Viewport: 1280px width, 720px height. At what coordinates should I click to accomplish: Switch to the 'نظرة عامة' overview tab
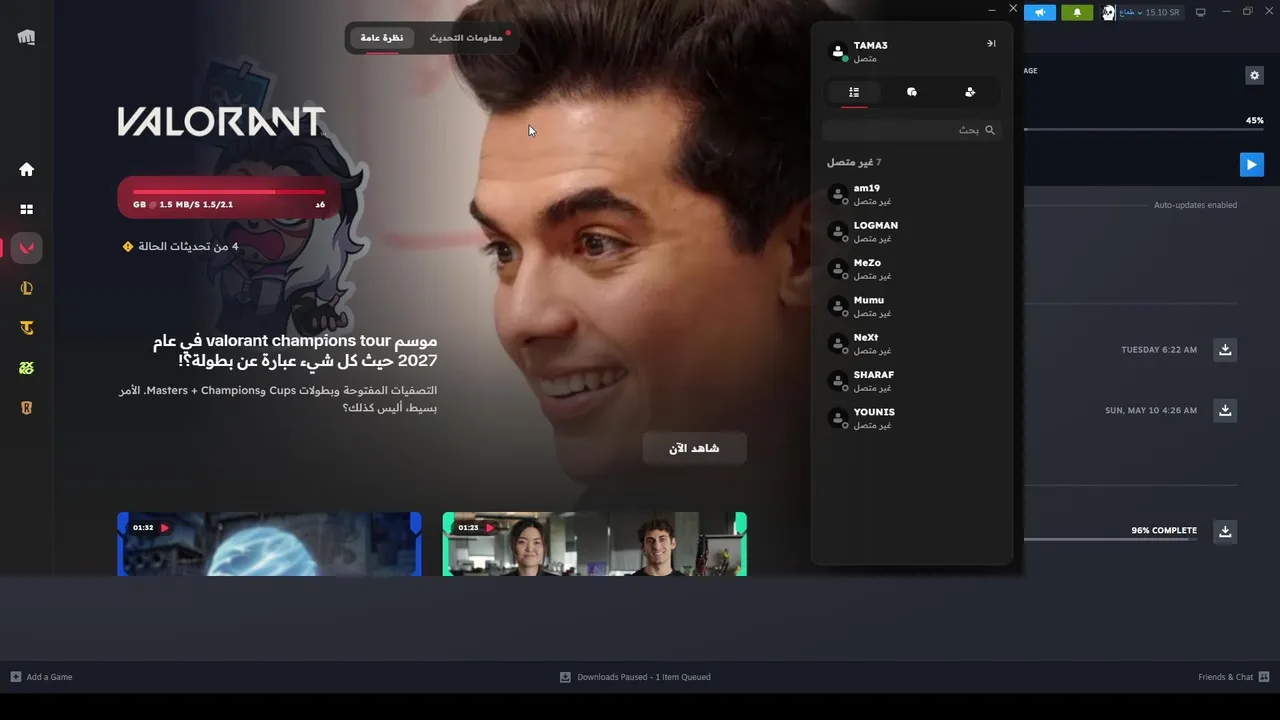pos(382,38)
